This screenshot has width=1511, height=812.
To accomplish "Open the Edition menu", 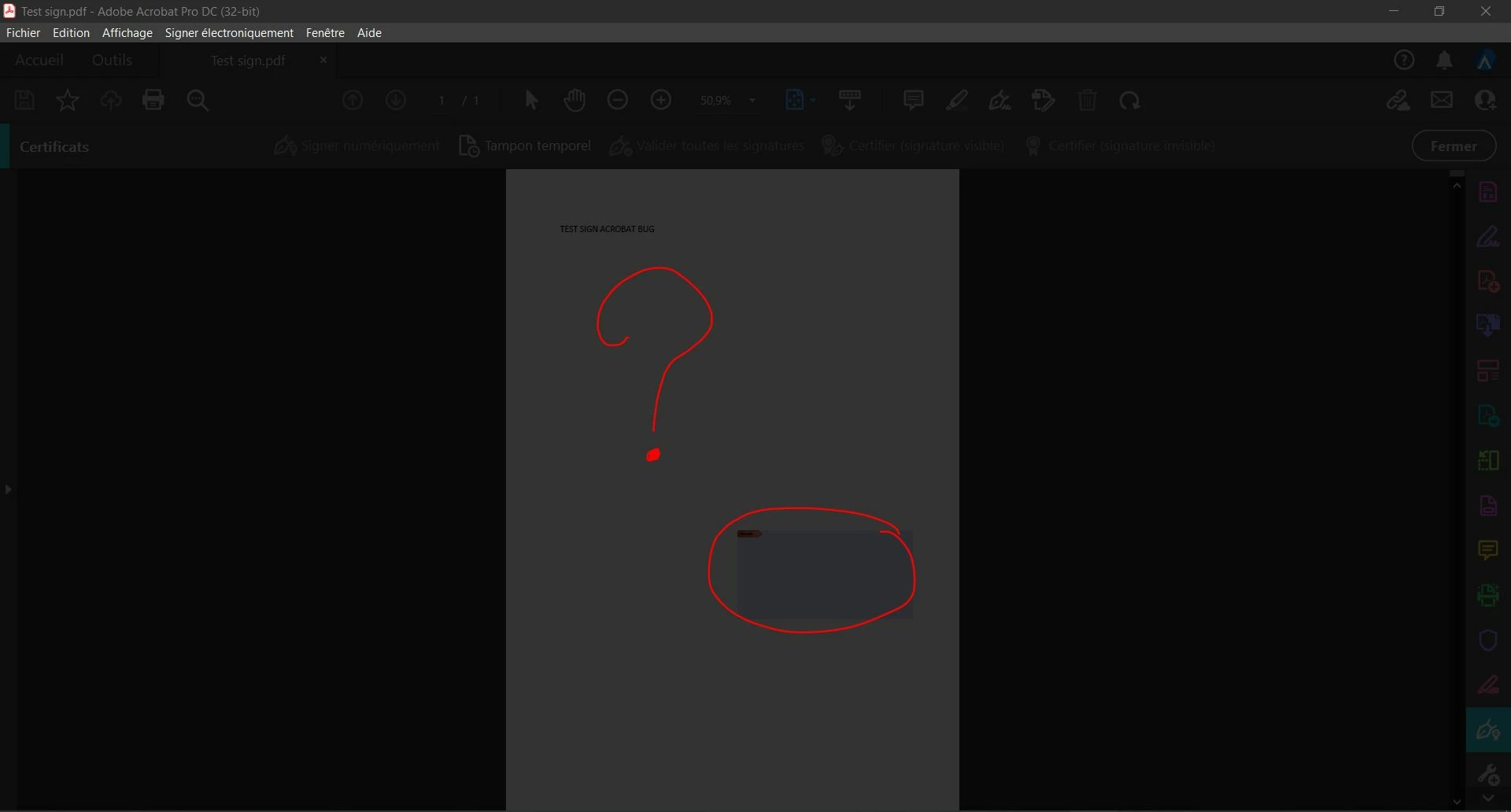I will click(71, 33).
